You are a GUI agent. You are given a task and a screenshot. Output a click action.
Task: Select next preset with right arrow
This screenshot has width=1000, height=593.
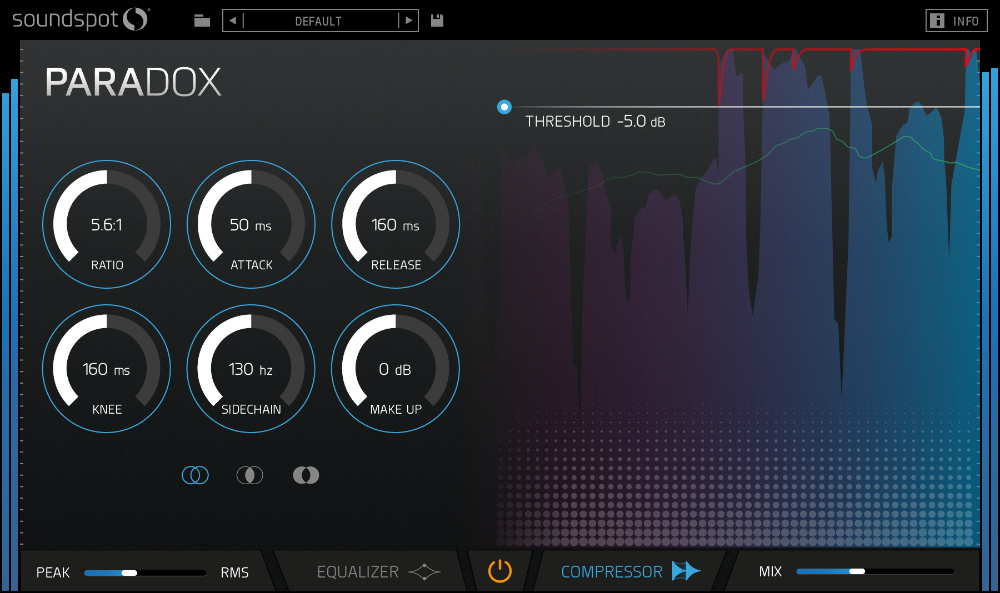(x=408, y=21)
